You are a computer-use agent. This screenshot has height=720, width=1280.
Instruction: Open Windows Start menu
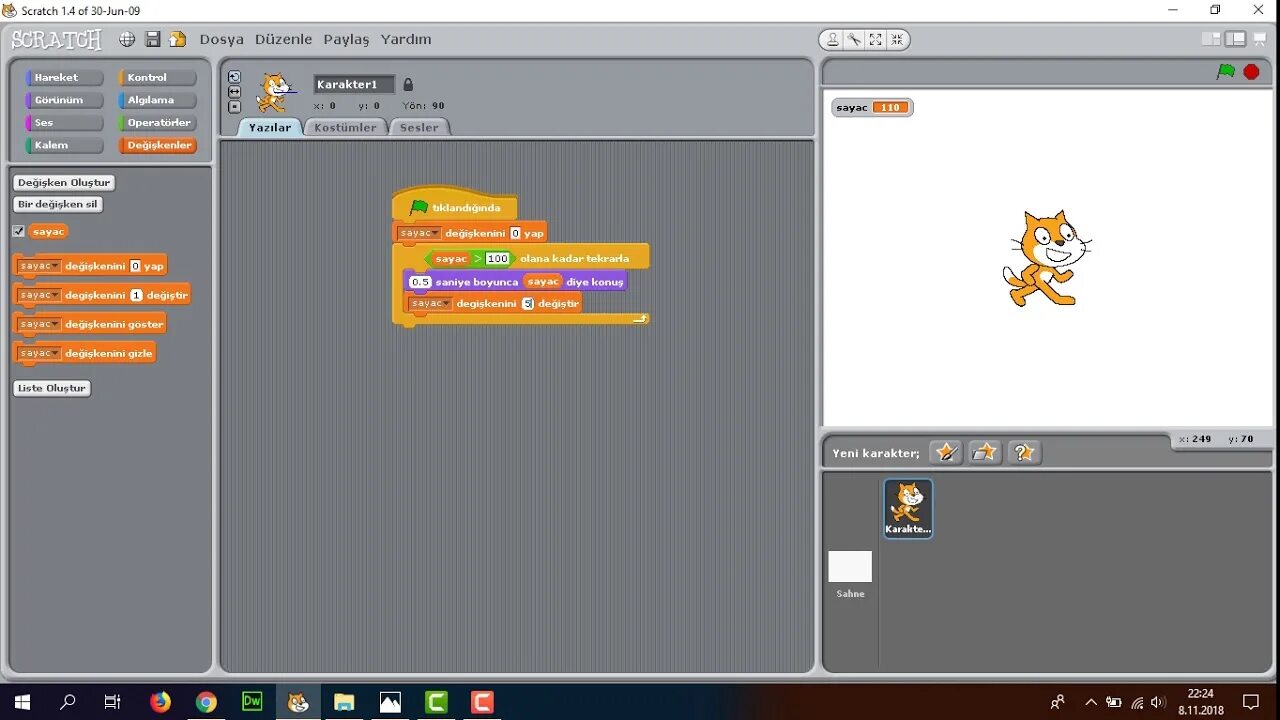tap(22, 702)
